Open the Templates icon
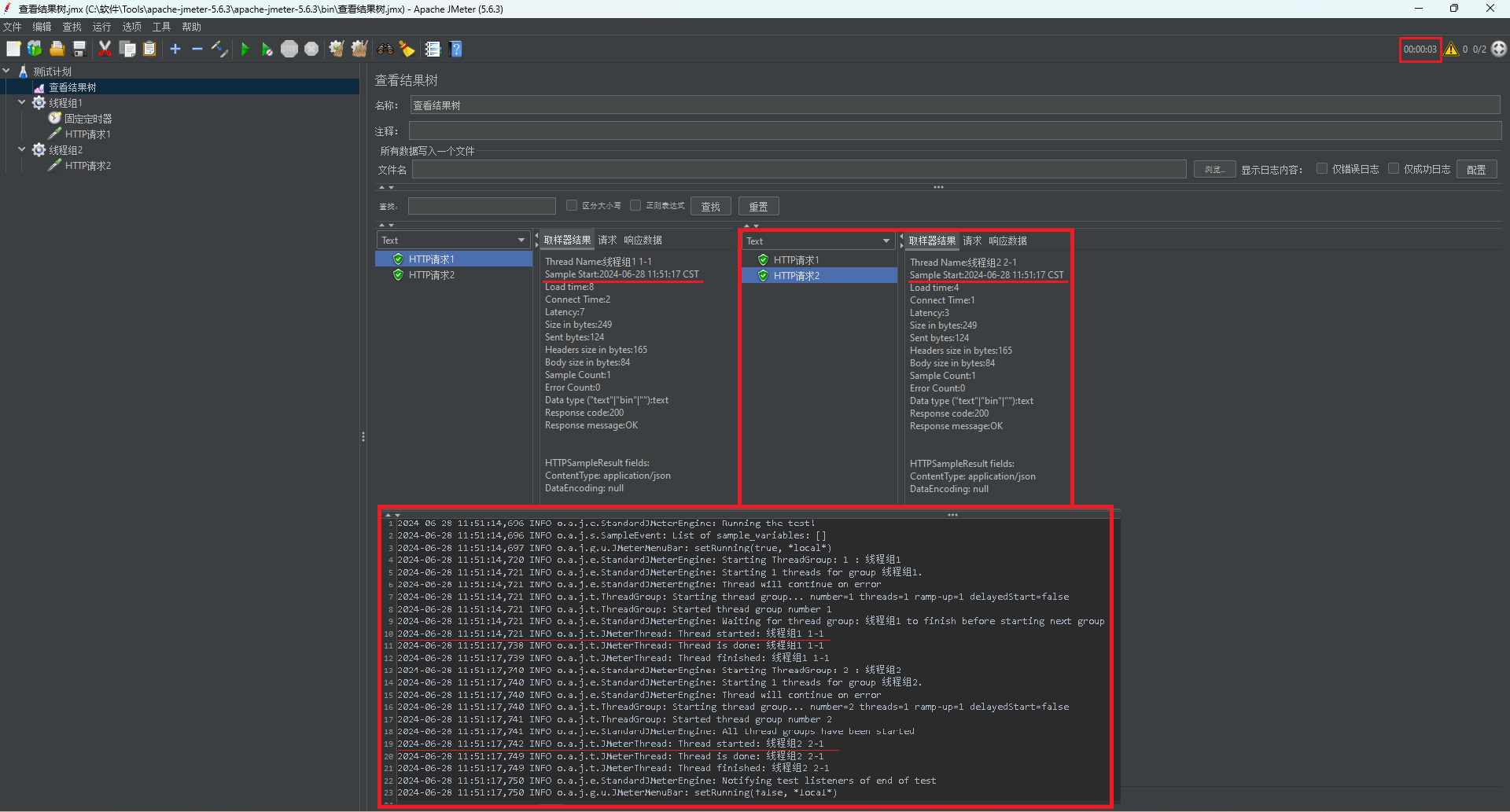Viewport: 1510px width, 812px height. [x=35, y=49]
